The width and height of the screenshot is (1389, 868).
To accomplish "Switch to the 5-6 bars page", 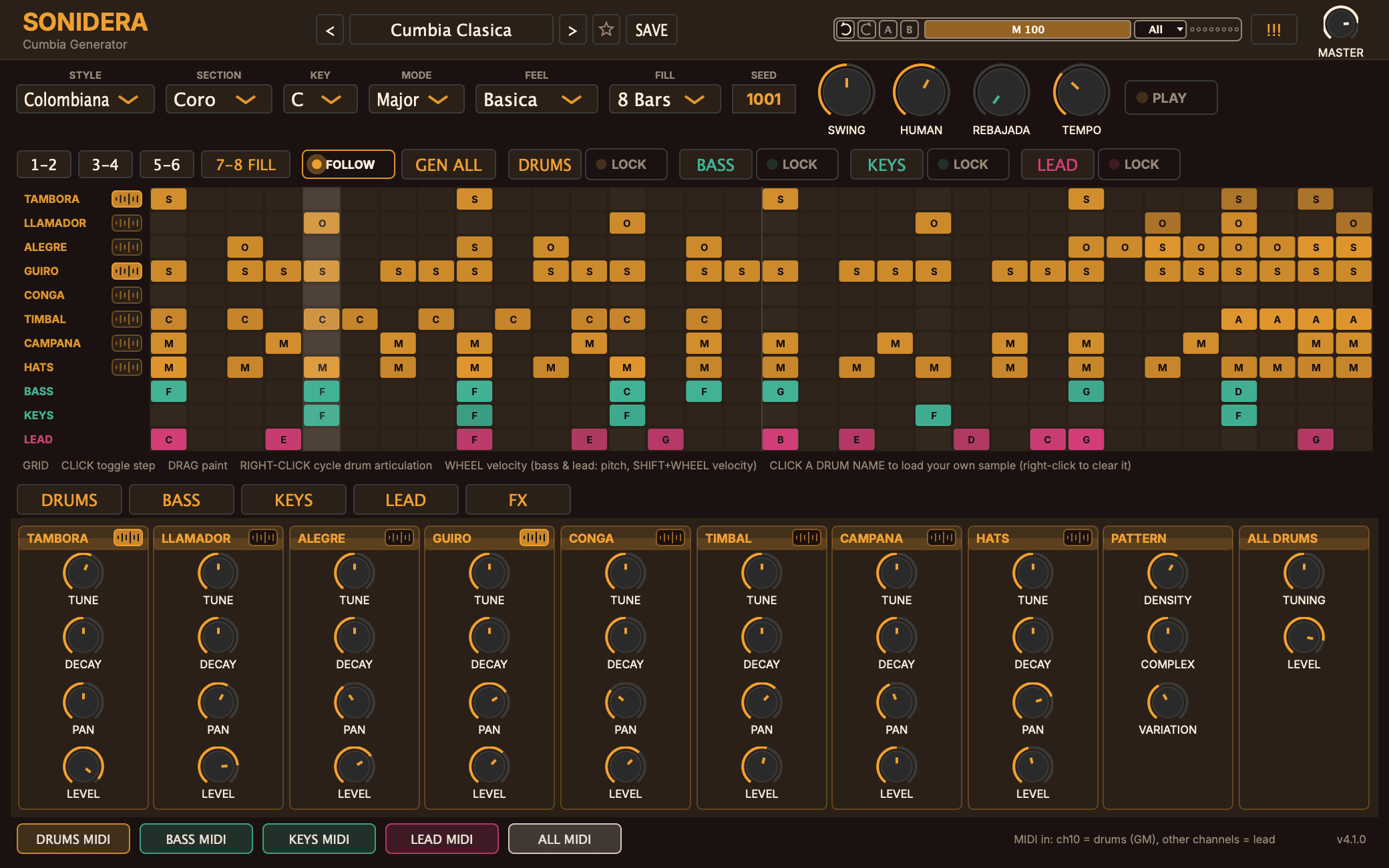I will 167,165.
